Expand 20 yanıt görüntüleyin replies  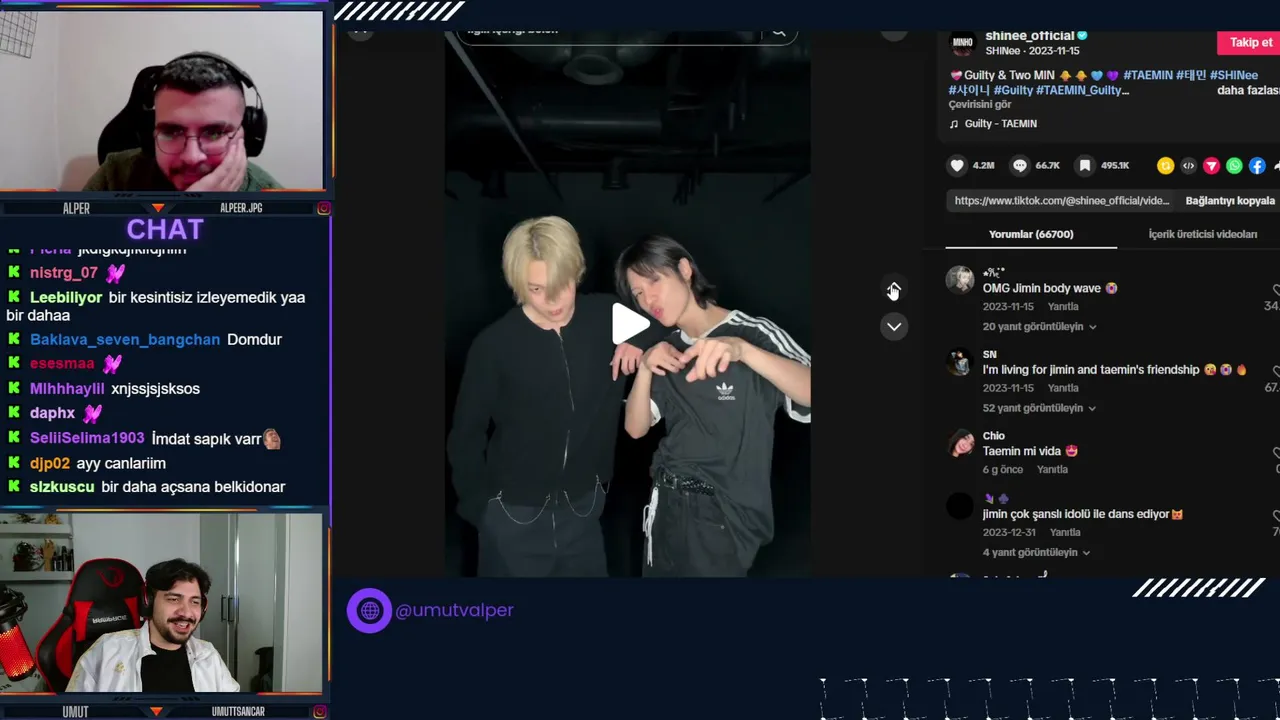click(1039, 327)
